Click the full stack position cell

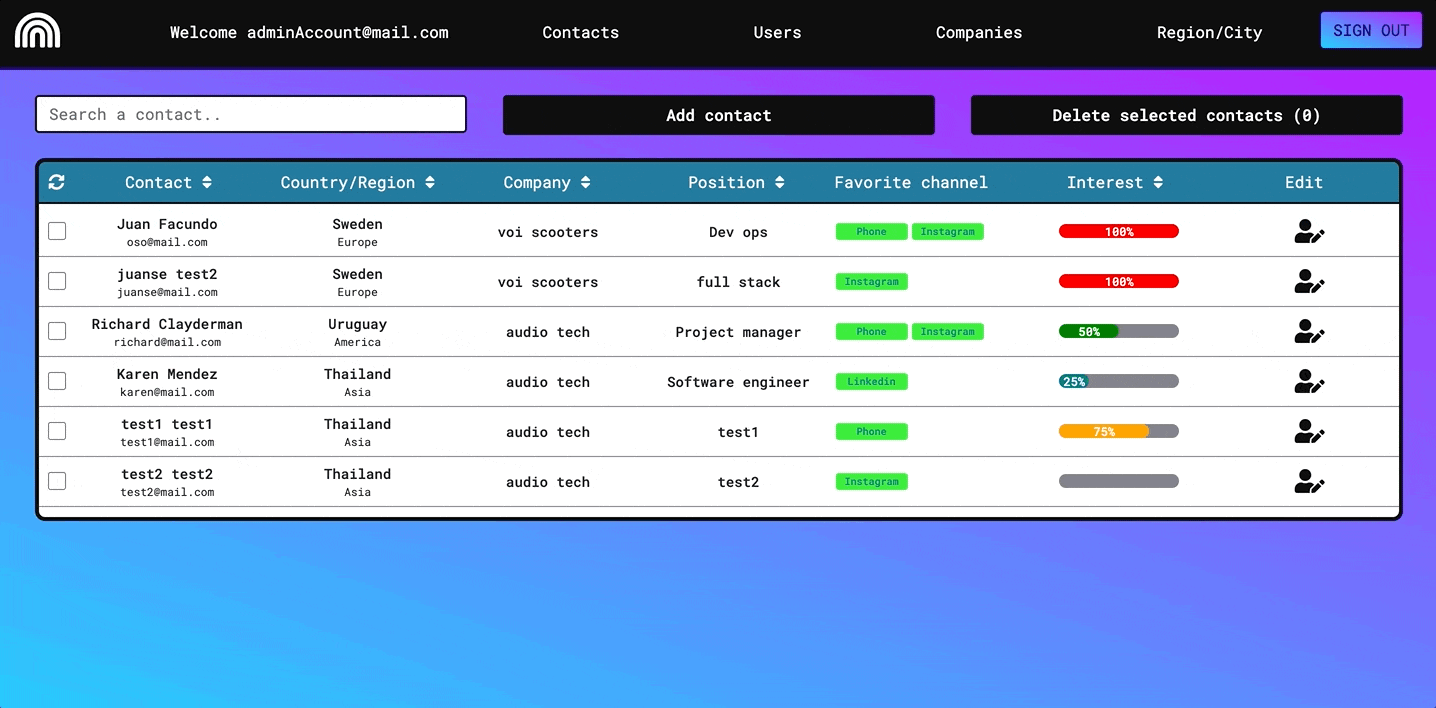(x=738, y=282)
